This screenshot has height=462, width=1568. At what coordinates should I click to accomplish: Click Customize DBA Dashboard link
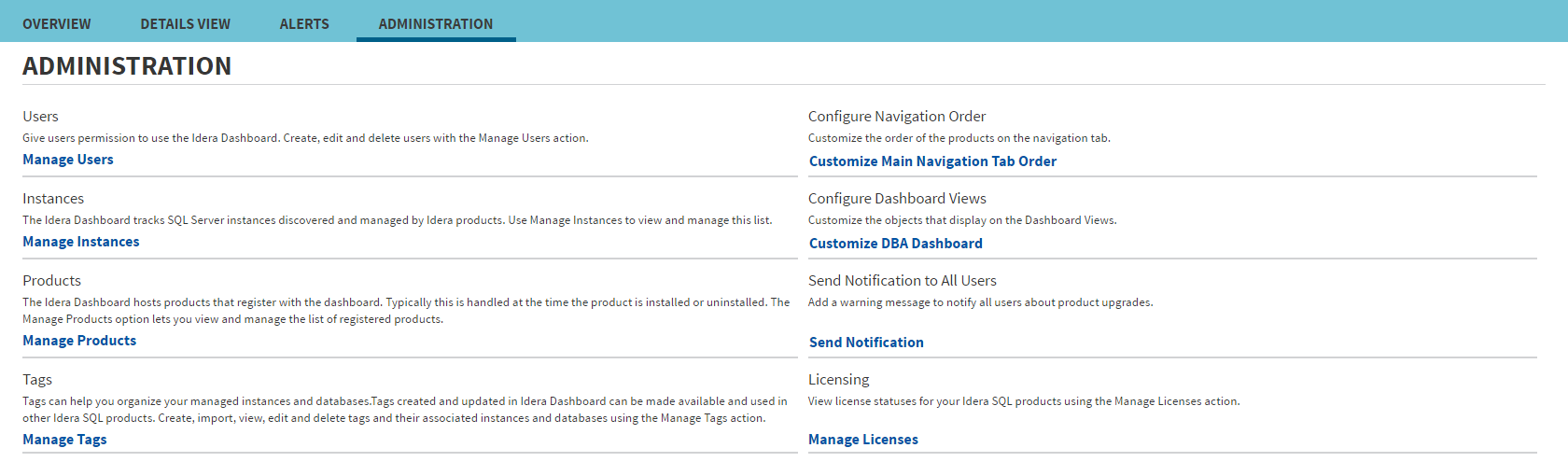(895, 244)
